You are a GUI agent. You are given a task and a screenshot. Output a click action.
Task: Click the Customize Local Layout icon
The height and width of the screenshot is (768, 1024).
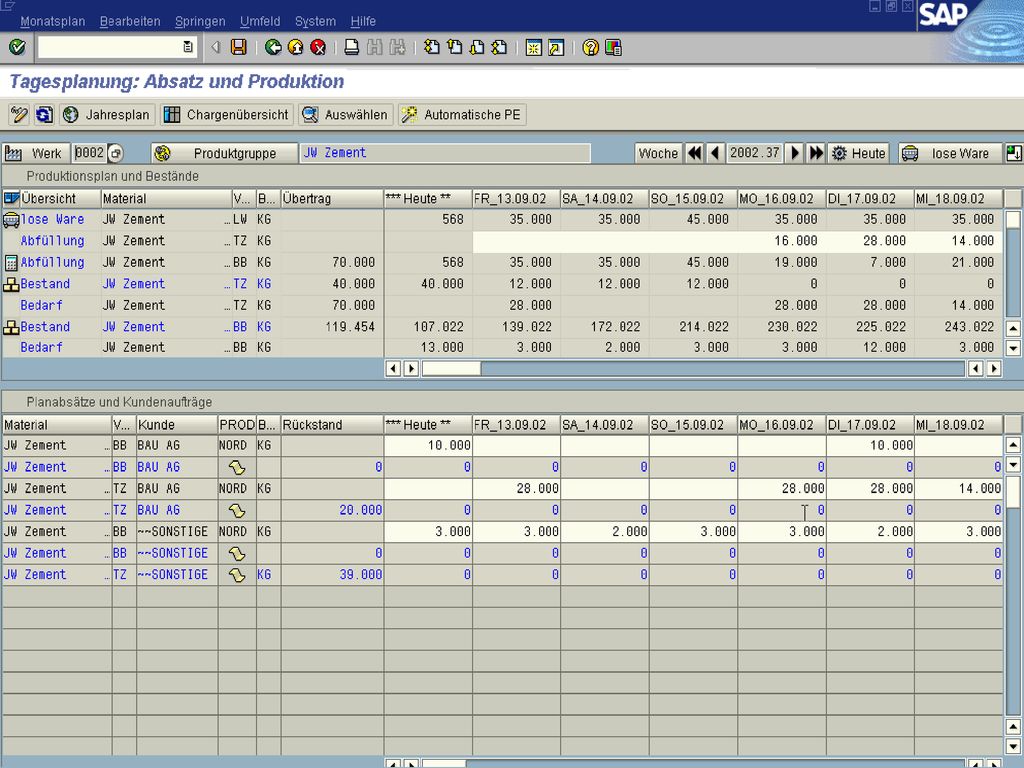[613, 48]
